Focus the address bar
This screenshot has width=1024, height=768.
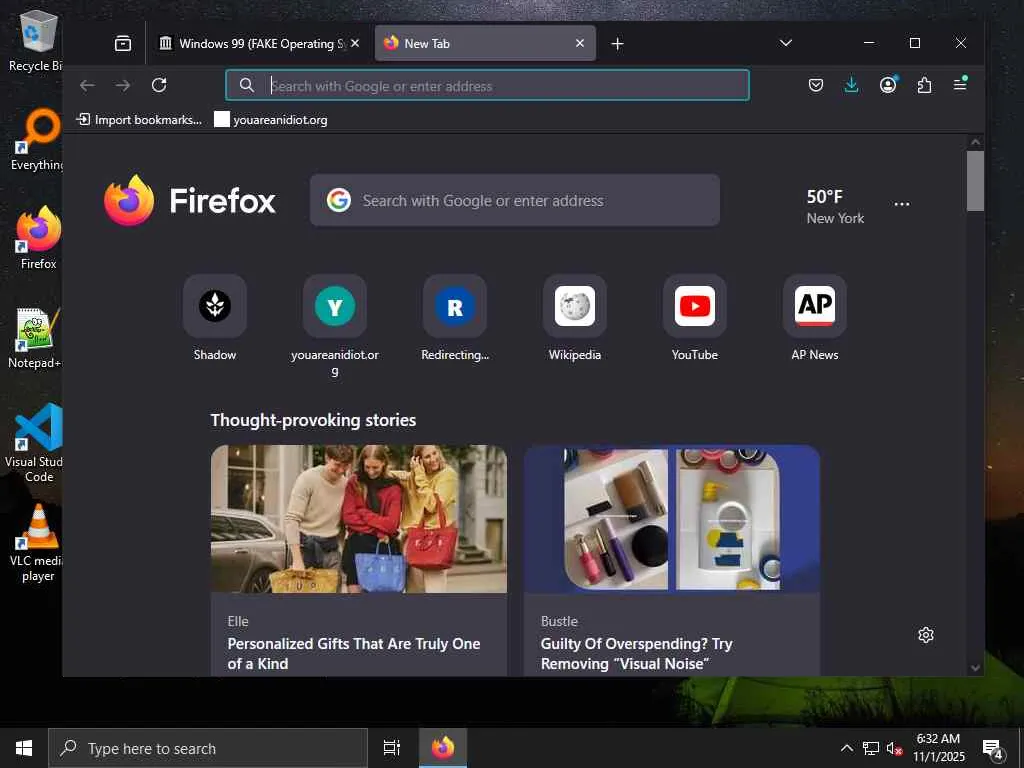click(487, 86)
